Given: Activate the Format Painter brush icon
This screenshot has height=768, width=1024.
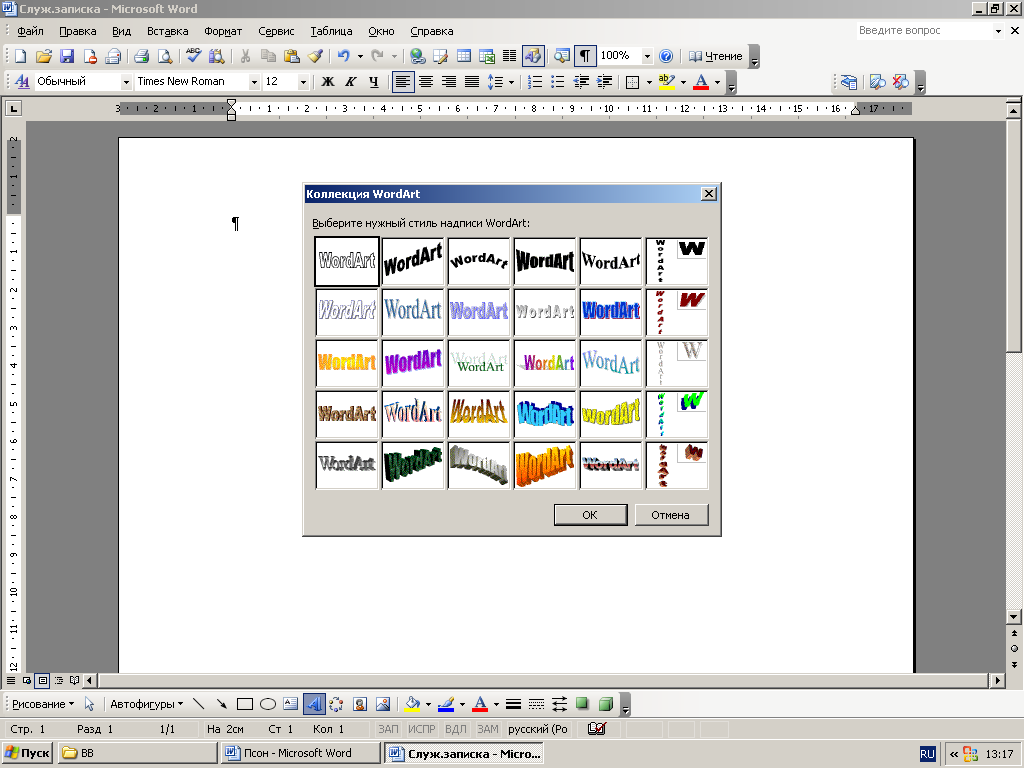Looking at the screenshot, I should [x=315, y=56].
